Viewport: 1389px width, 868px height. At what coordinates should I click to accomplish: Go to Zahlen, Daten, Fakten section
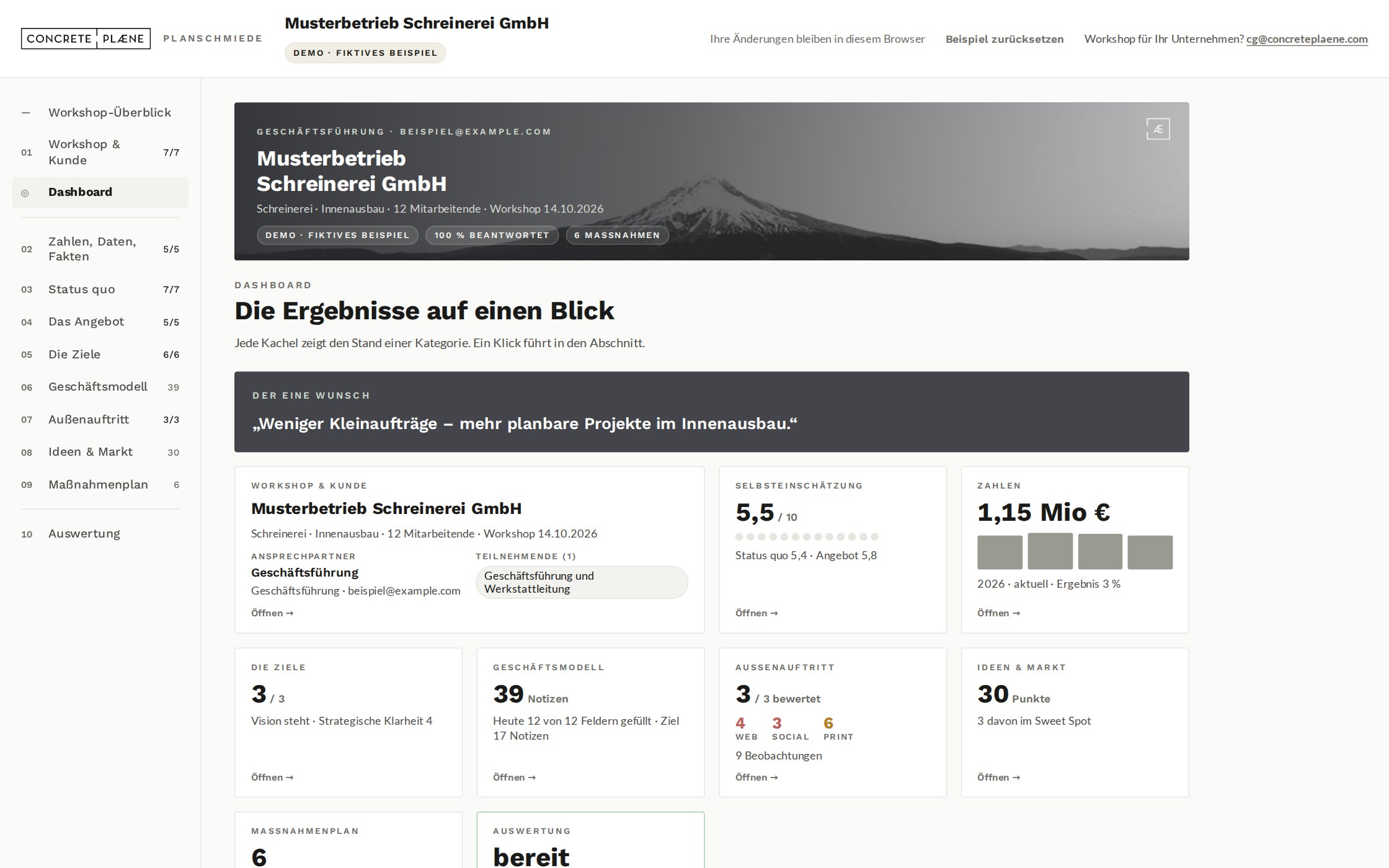100,249
